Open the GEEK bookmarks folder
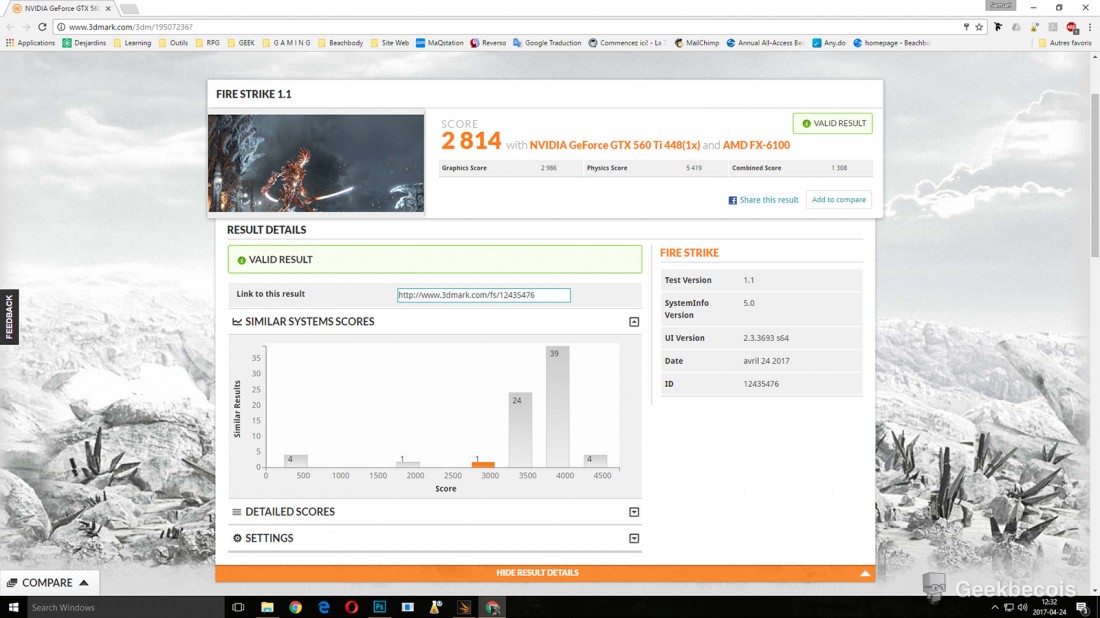This screenshot has width=1100, height=618. pos(240,43)
